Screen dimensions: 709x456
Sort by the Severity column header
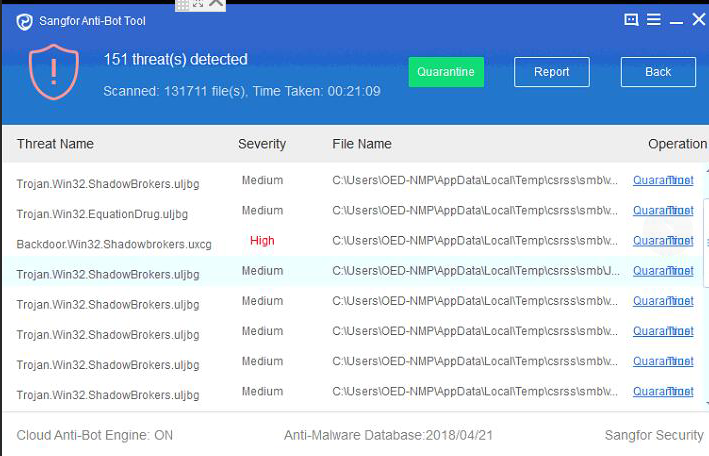[262, 144]
